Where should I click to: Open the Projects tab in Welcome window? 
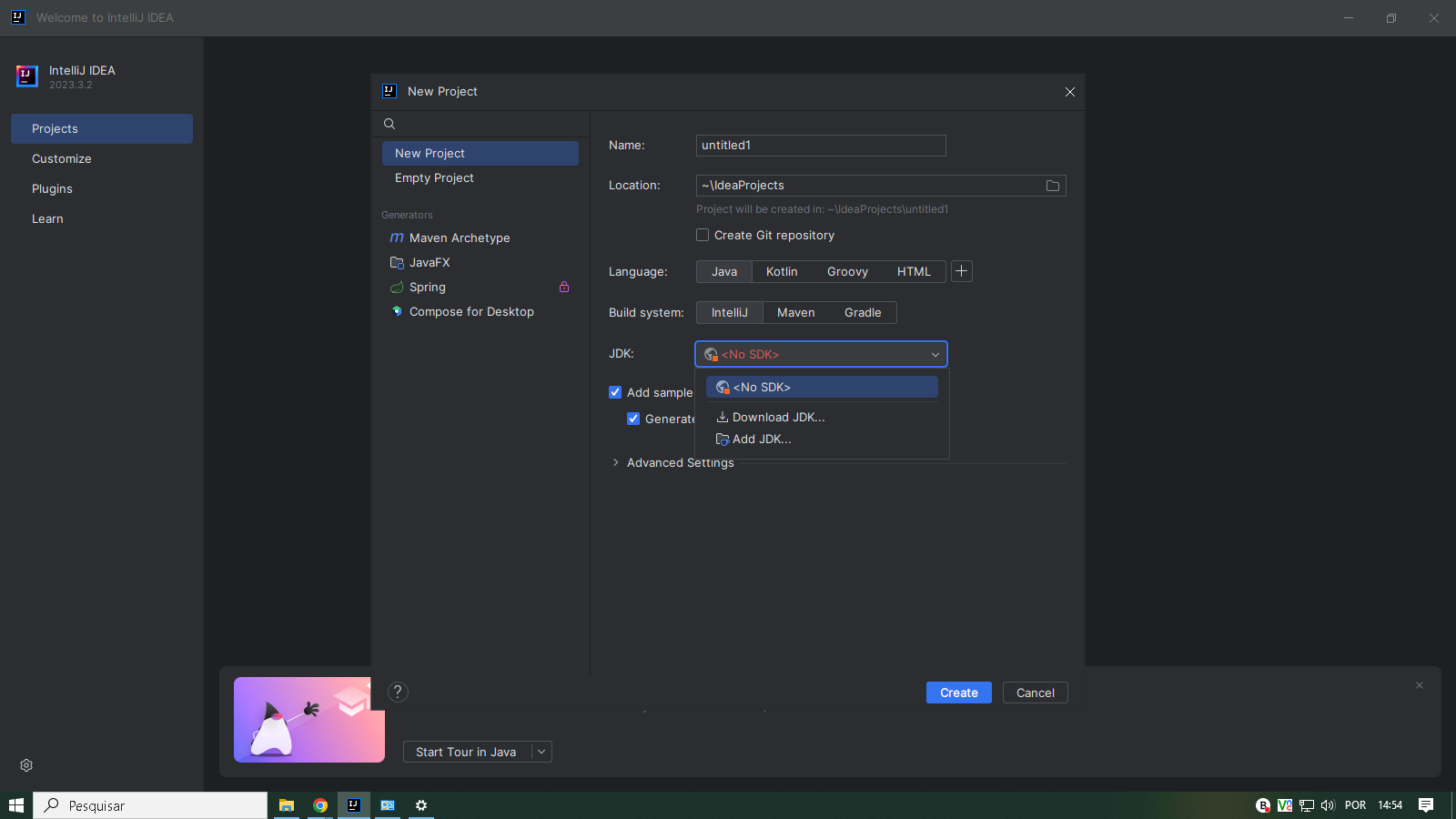click(x=102, y=128)
